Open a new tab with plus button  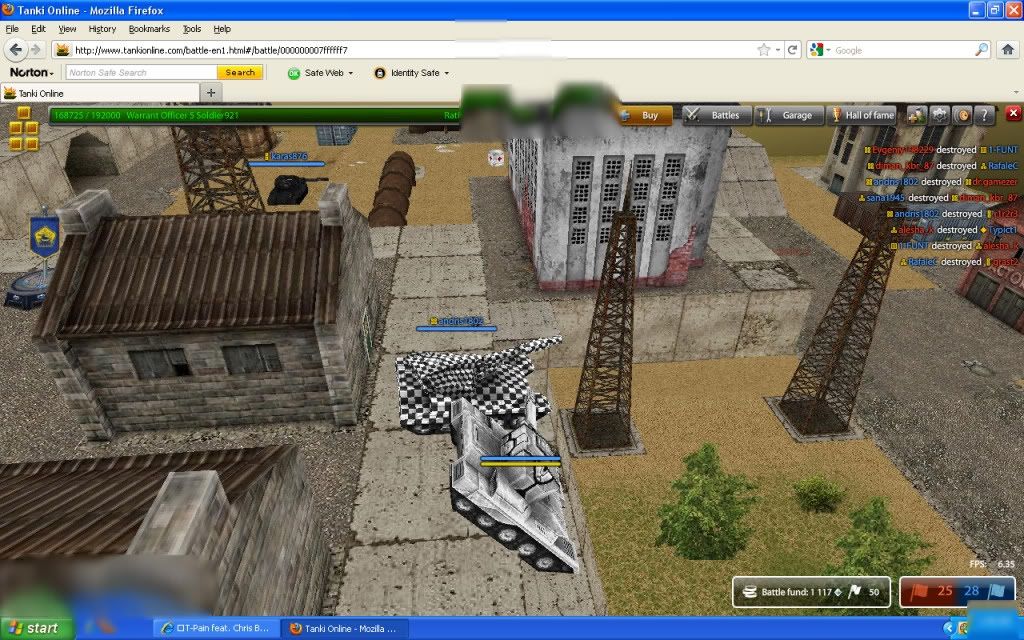(x=211, y=93)
